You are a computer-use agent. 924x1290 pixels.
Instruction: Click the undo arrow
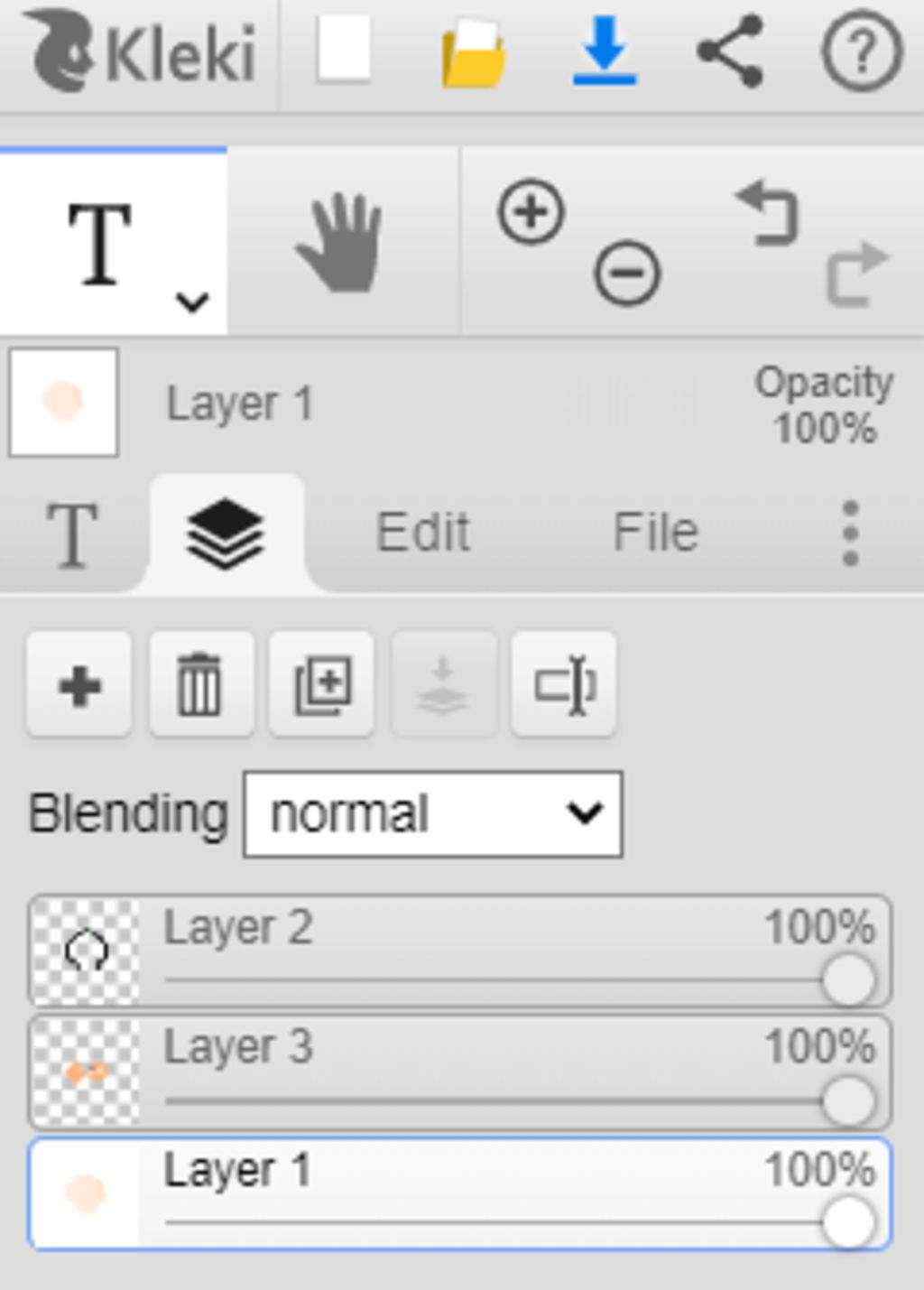coord(767,214)
